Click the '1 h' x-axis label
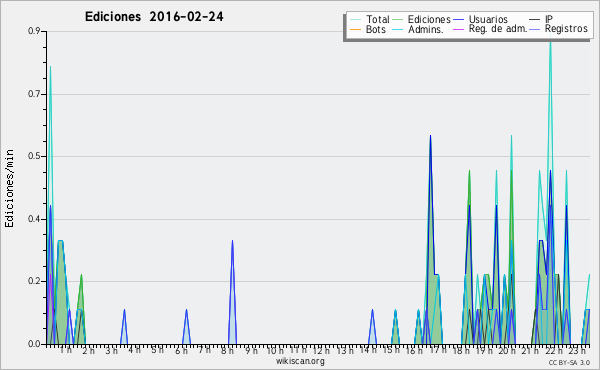This screenshot has width=600, height=370. [x=65, y=350]
